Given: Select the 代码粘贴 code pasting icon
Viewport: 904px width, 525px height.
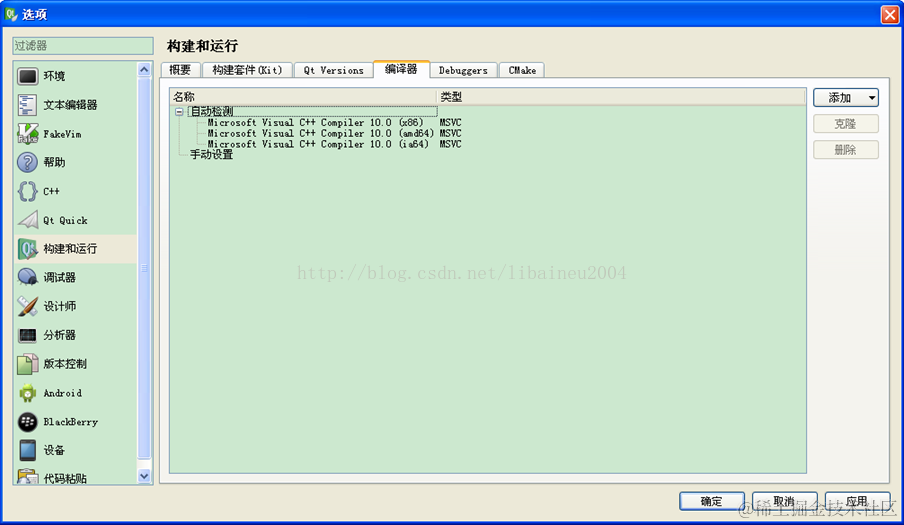Looking at the screenshot, I should coord(27,477).
